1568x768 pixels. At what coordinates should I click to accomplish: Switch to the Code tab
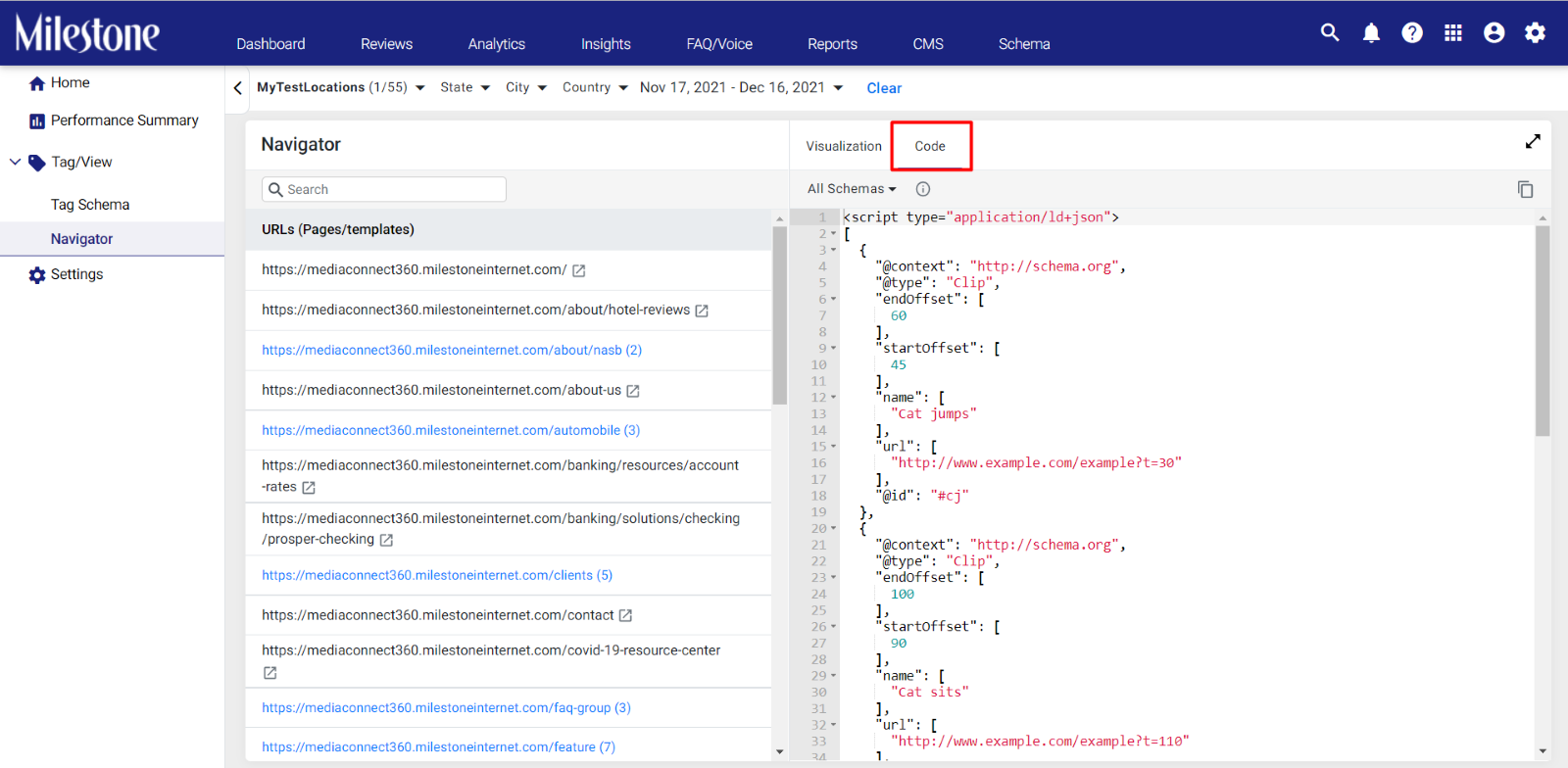[x=930, y=146]
